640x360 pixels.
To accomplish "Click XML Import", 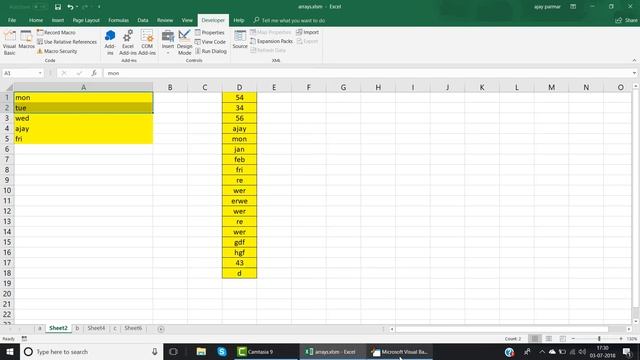I will (308, 32).
